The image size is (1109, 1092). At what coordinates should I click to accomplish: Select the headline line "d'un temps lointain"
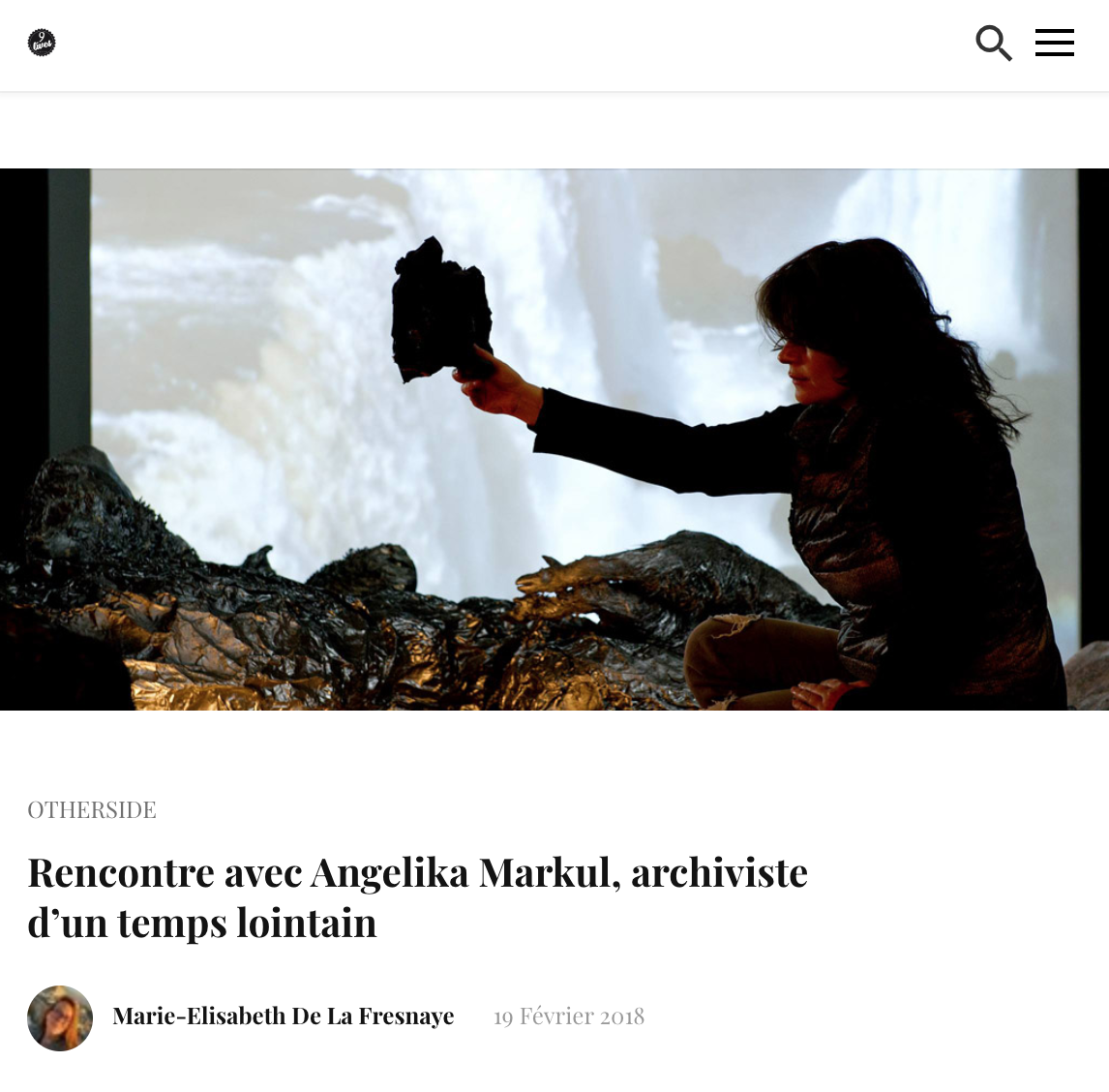[202, 923]
